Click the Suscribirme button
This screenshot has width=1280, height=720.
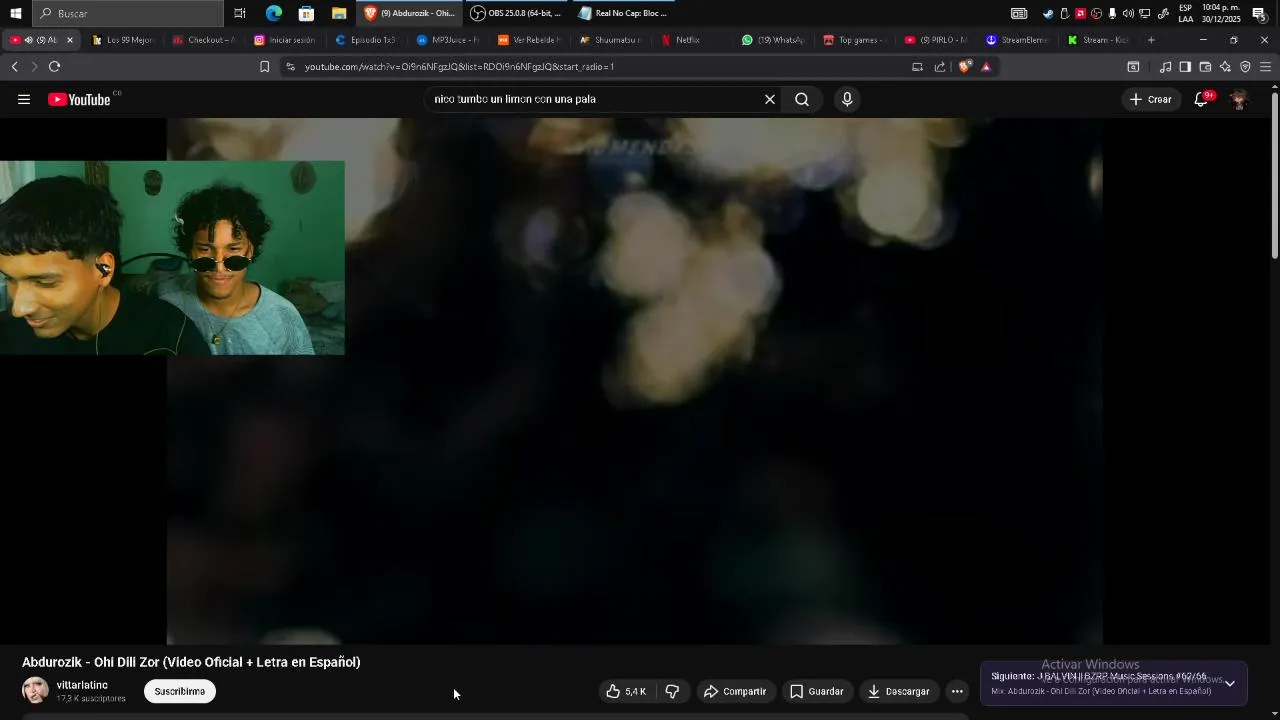tap(179, 691)
